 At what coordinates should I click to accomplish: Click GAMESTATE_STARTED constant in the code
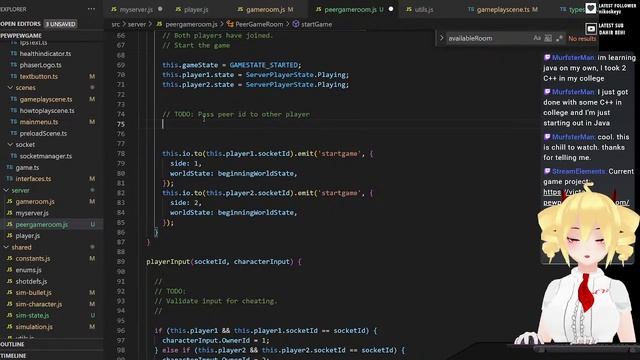264,65
